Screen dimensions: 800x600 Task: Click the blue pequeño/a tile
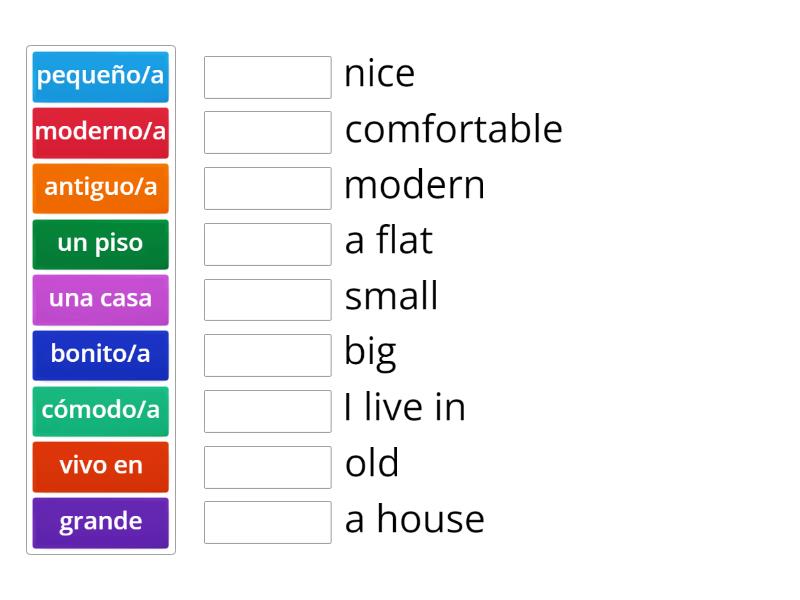[100, 77]
